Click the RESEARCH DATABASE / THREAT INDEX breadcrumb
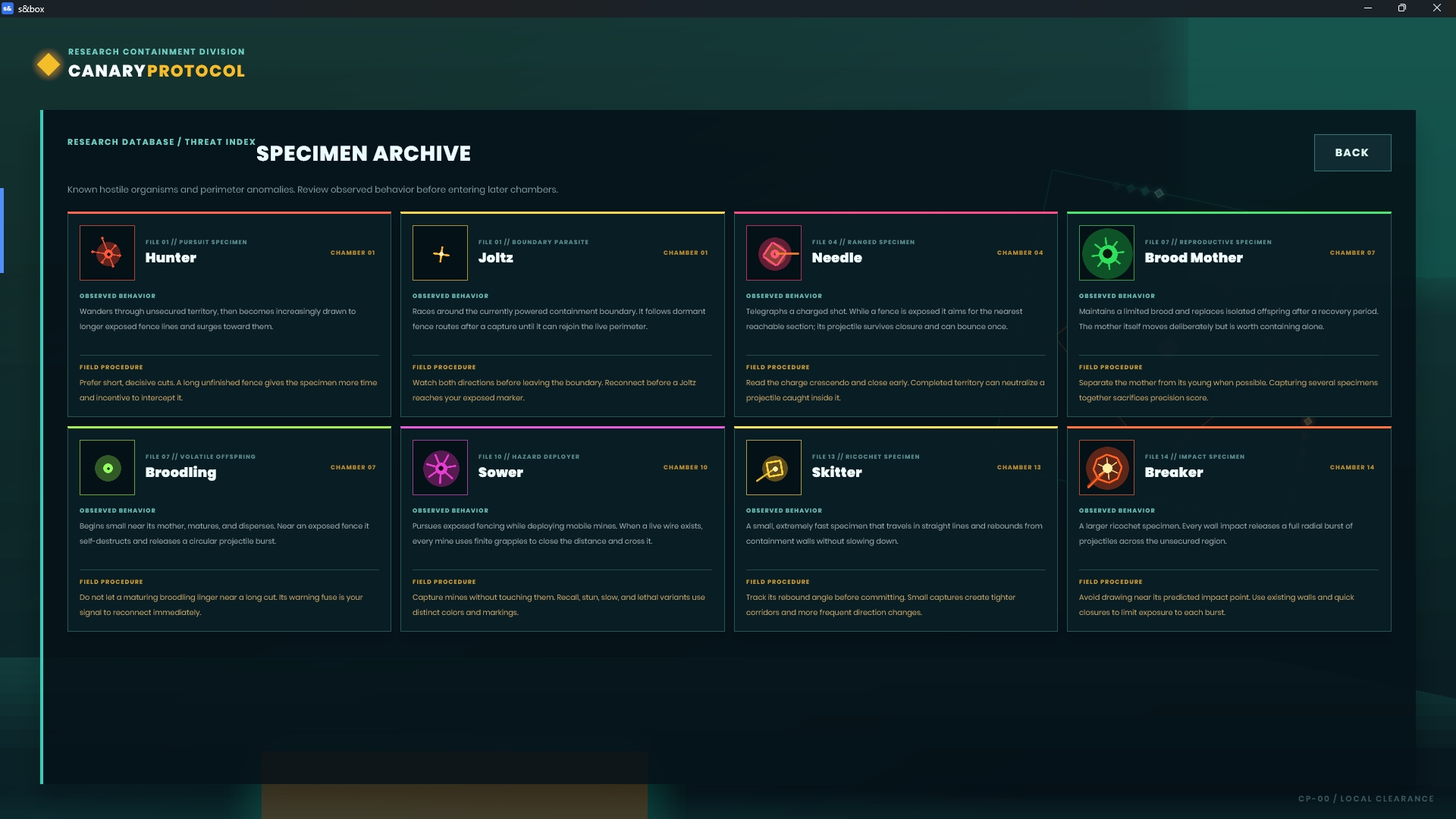Screen dimensions: 1456x819 [162, 142]
